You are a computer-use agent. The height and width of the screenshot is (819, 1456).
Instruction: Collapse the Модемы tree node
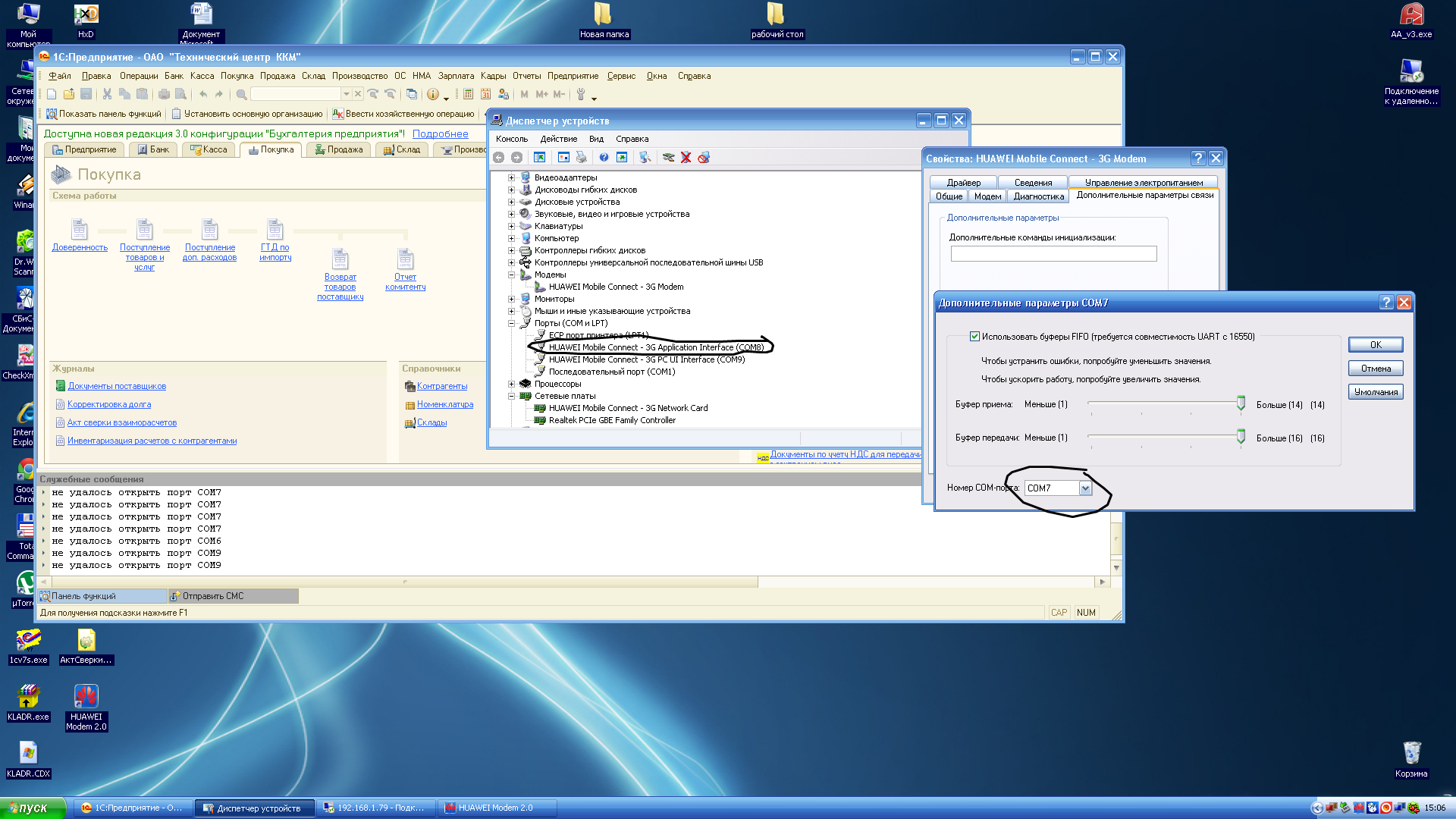[x=511, y=275]
